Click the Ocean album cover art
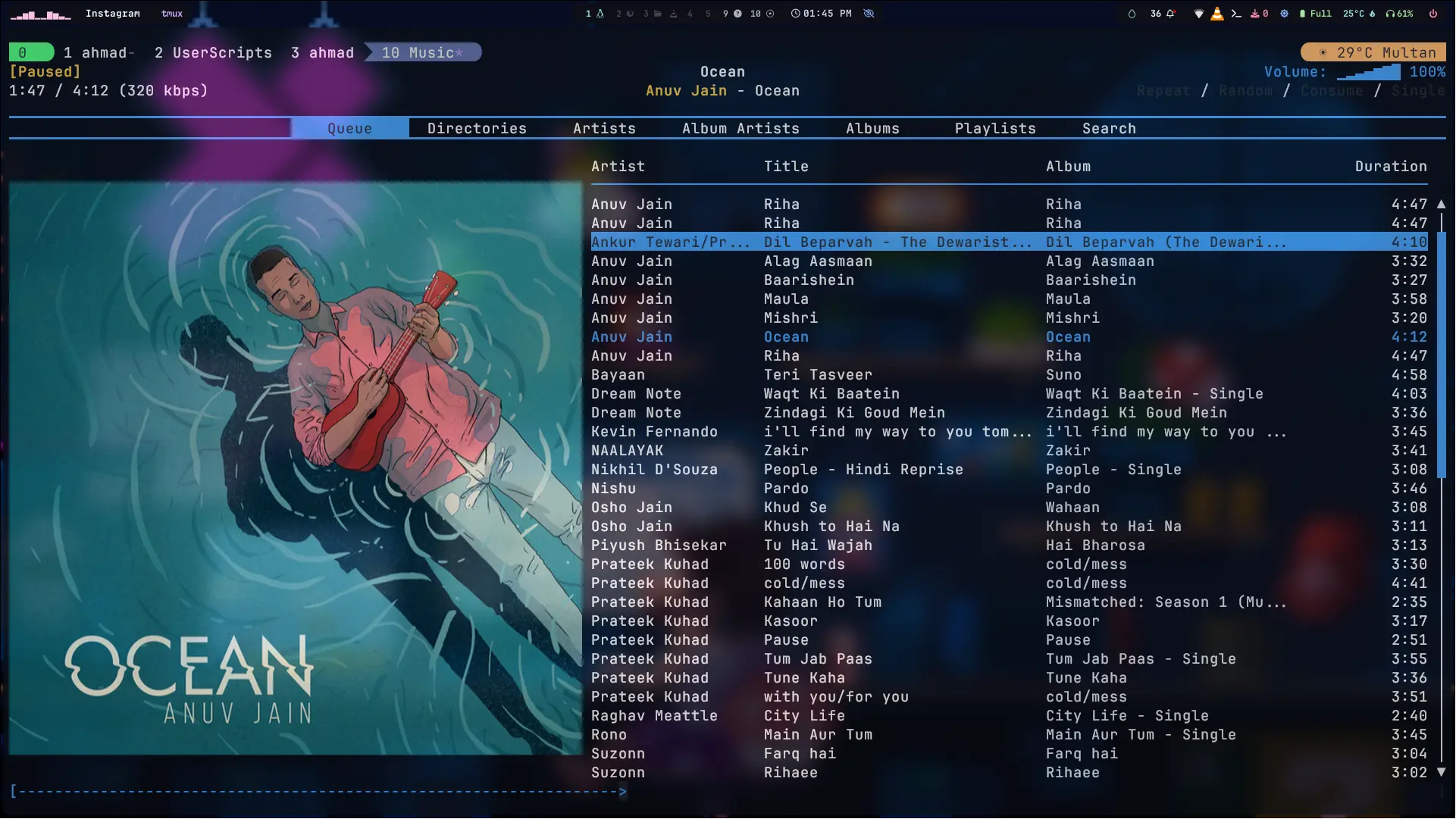The width and height of the screenshot is (1456, 819). coord(295,467)
